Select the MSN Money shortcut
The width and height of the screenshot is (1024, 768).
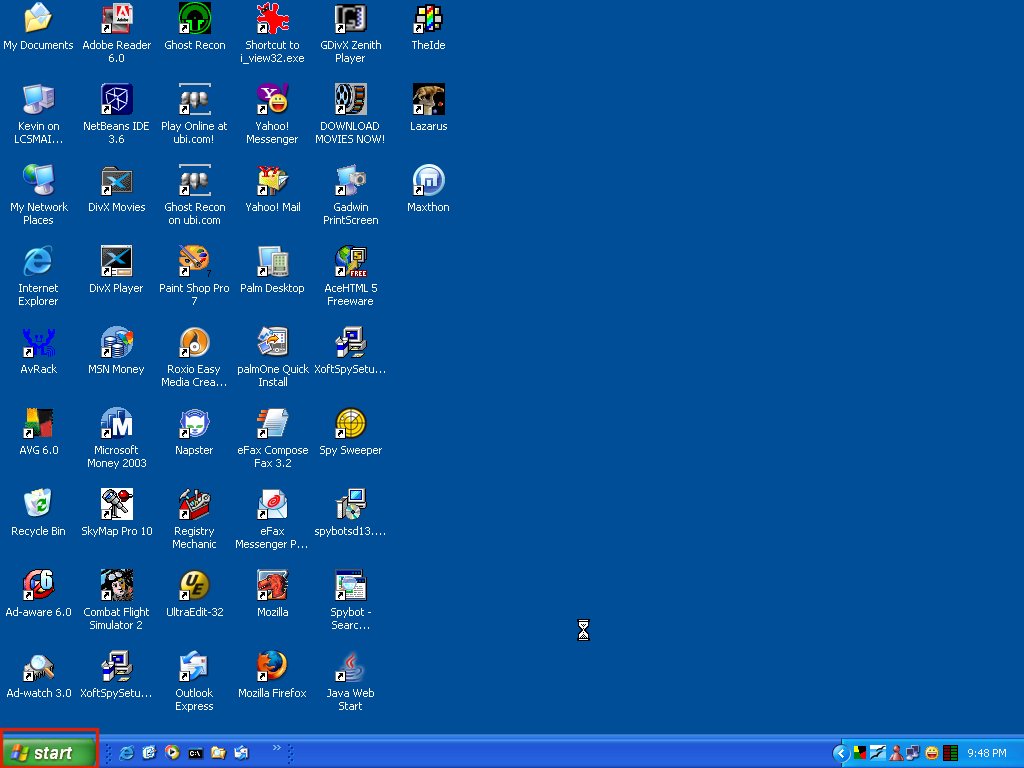[116, 342]
